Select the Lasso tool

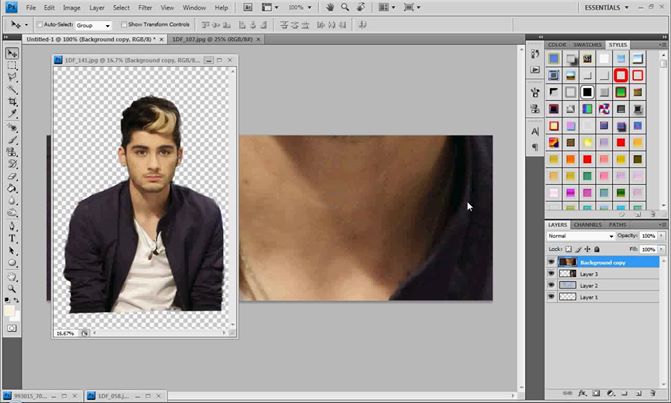(x=12, y=77)
